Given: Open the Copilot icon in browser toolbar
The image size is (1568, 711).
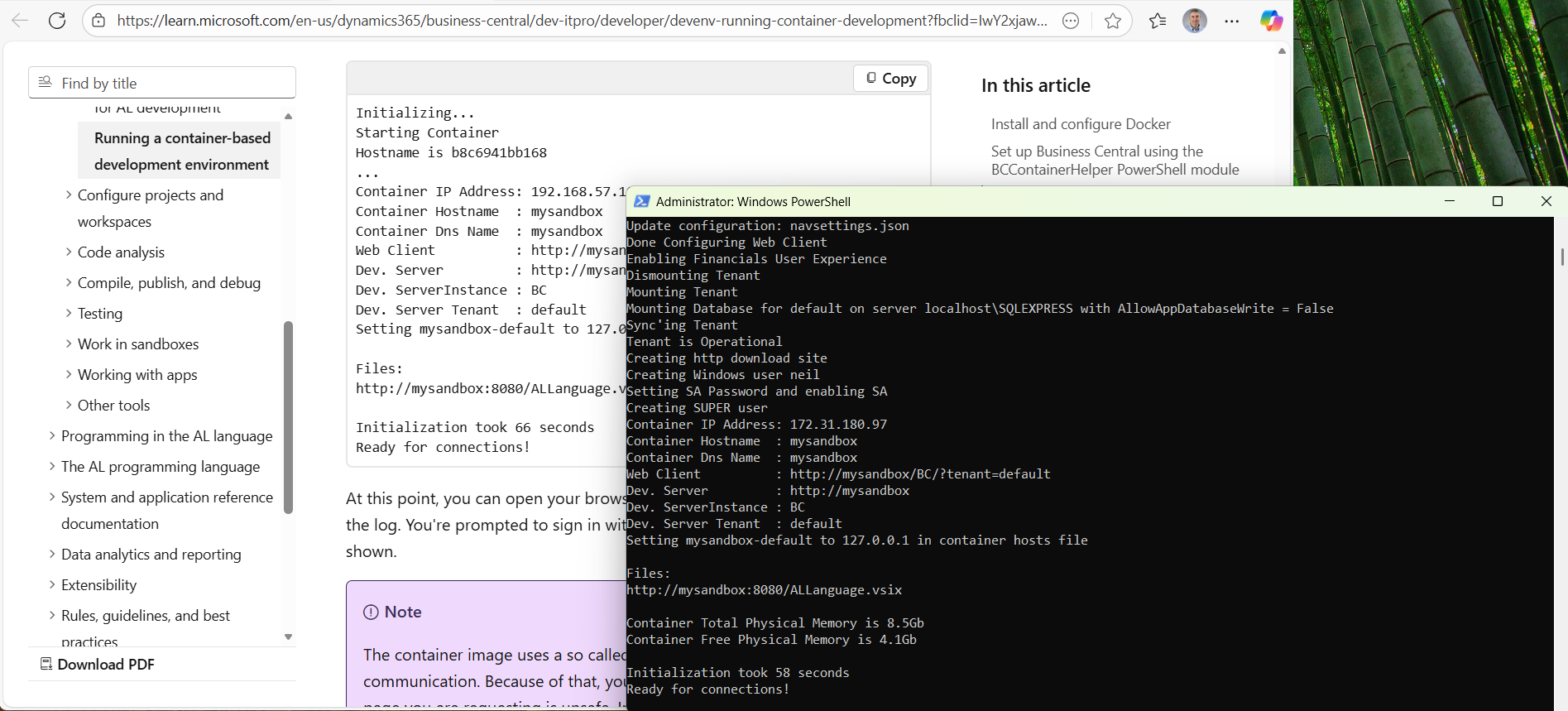Looking at the screenshot, I should coord(1271,21).
